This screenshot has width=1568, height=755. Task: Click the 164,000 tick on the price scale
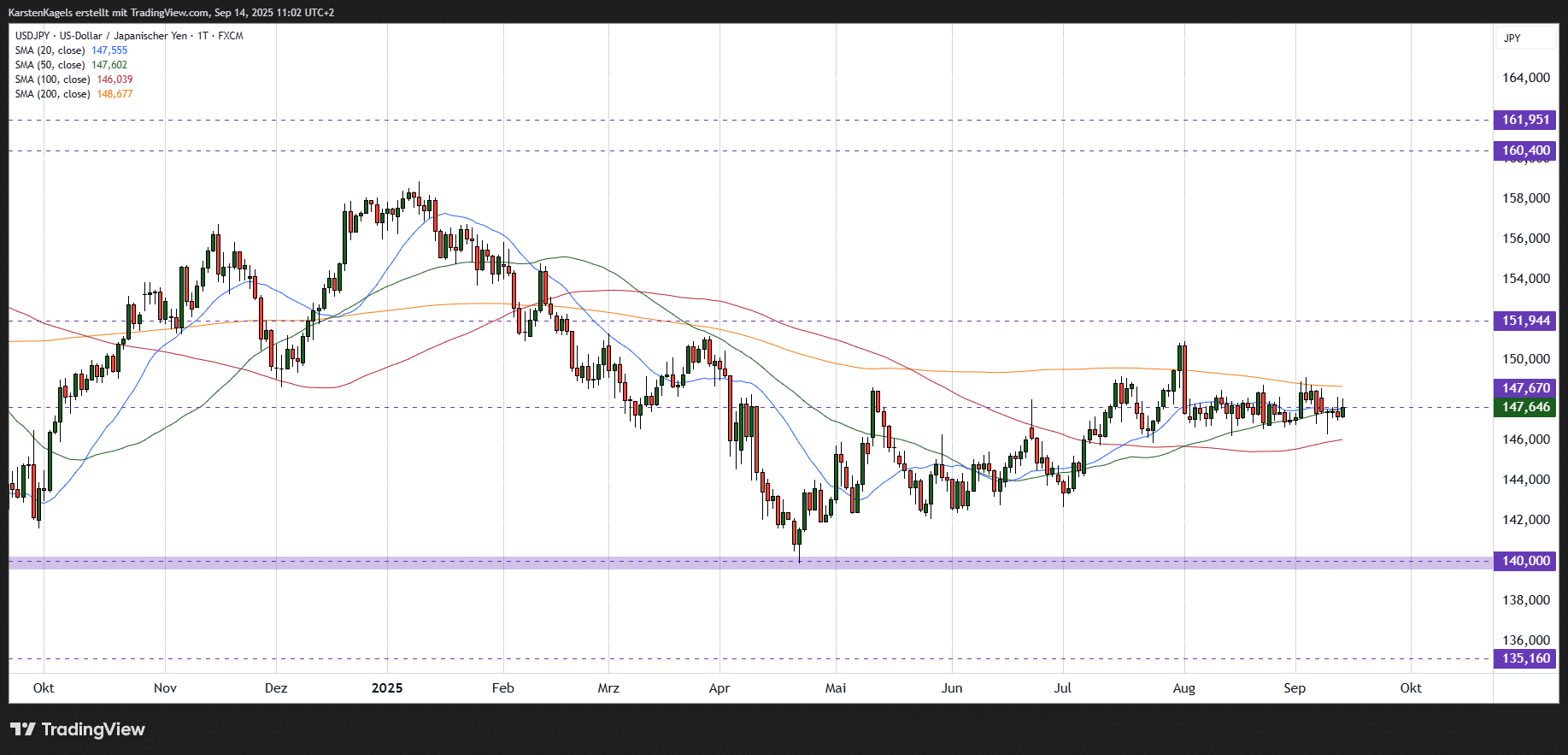click(1525, 78)
